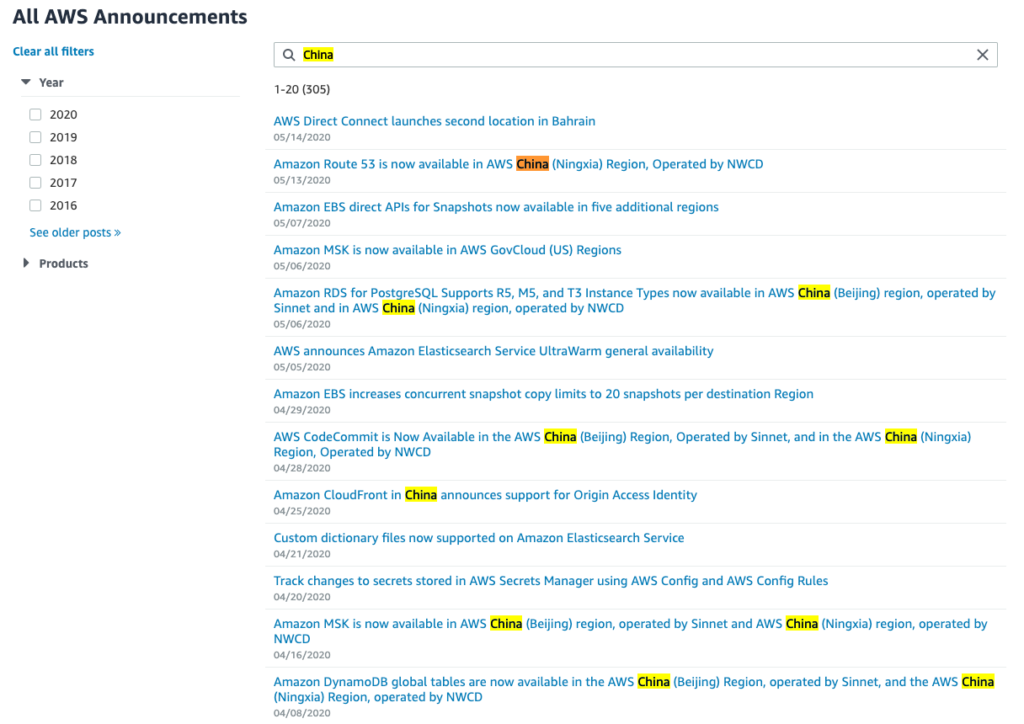Check the 2020 year filter

[x=36, y=115]
